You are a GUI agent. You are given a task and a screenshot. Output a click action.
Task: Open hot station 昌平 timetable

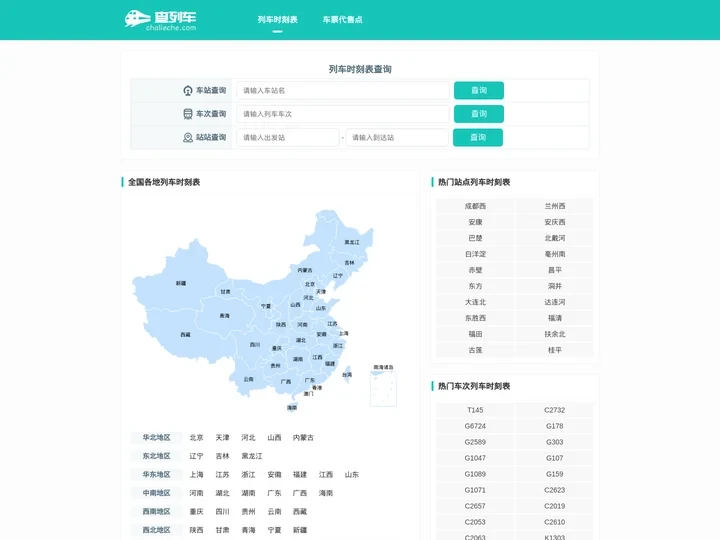pos(555,270)
